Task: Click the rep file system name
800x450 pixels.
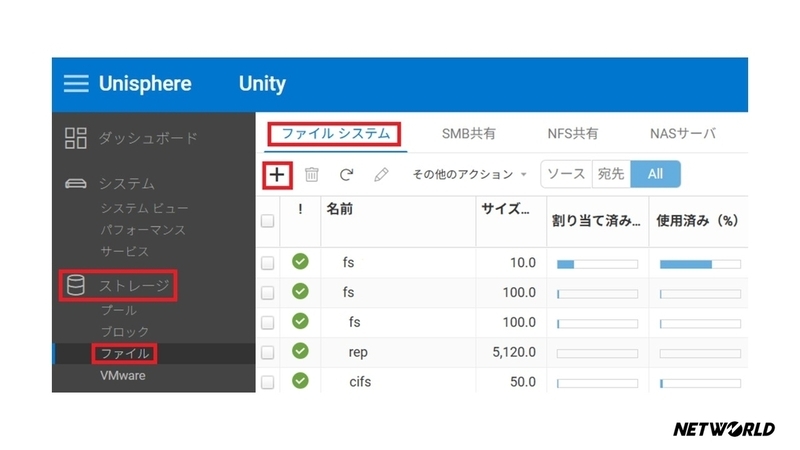Action: coord(358,353)
